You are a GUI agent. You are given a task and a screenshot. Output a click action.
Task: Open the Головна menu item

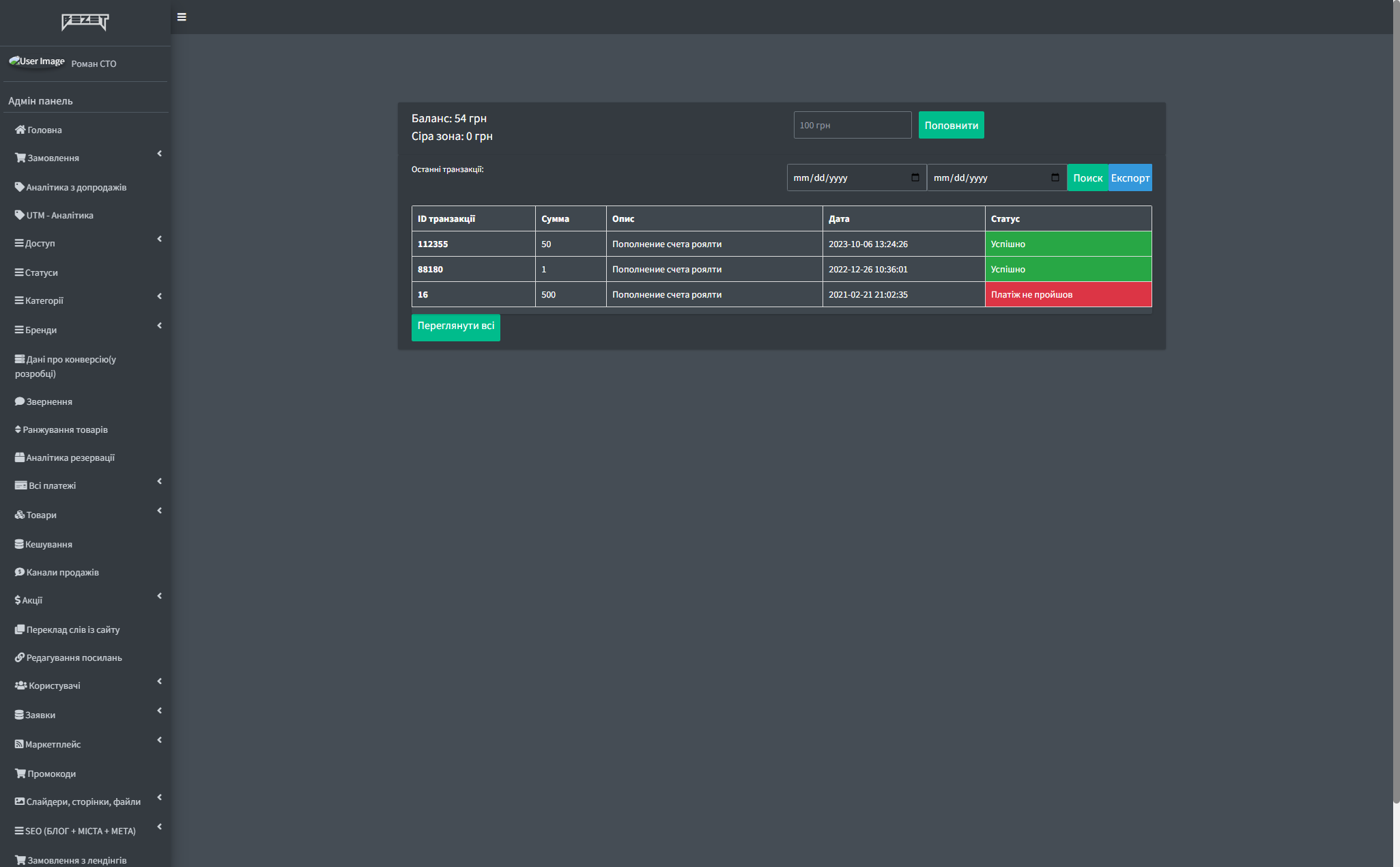coord(86,130)
